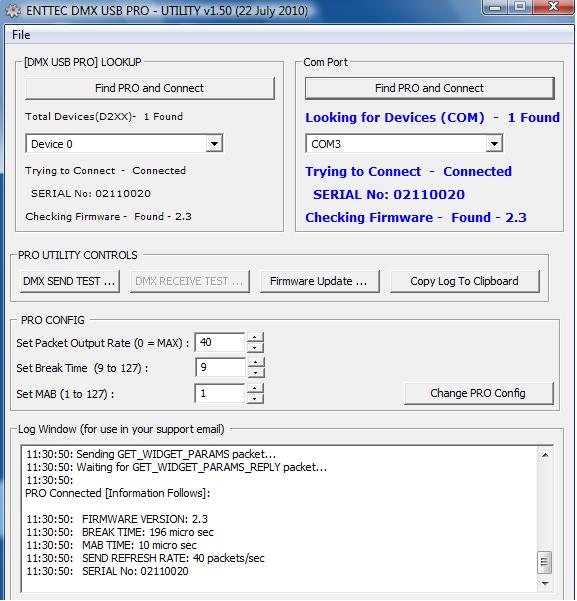Decrease MAB value with down arrow
This screenshot has height=601, width=577.
click(x=255, y=398)
